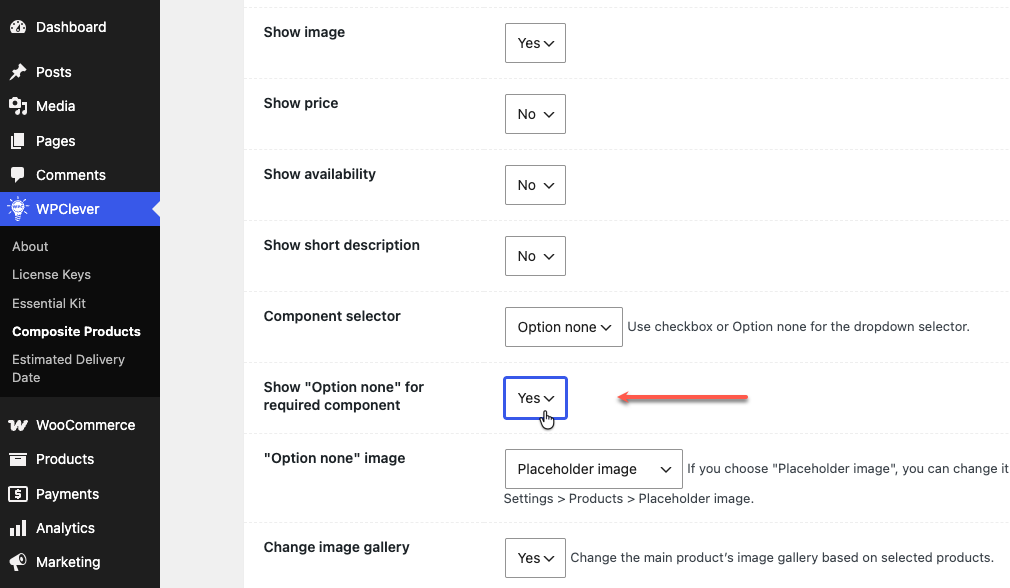The height and width of the screenshot is (588, 1010).
Task: Open the "Option none" image dropdown
Action: click(x=593, y=469)
